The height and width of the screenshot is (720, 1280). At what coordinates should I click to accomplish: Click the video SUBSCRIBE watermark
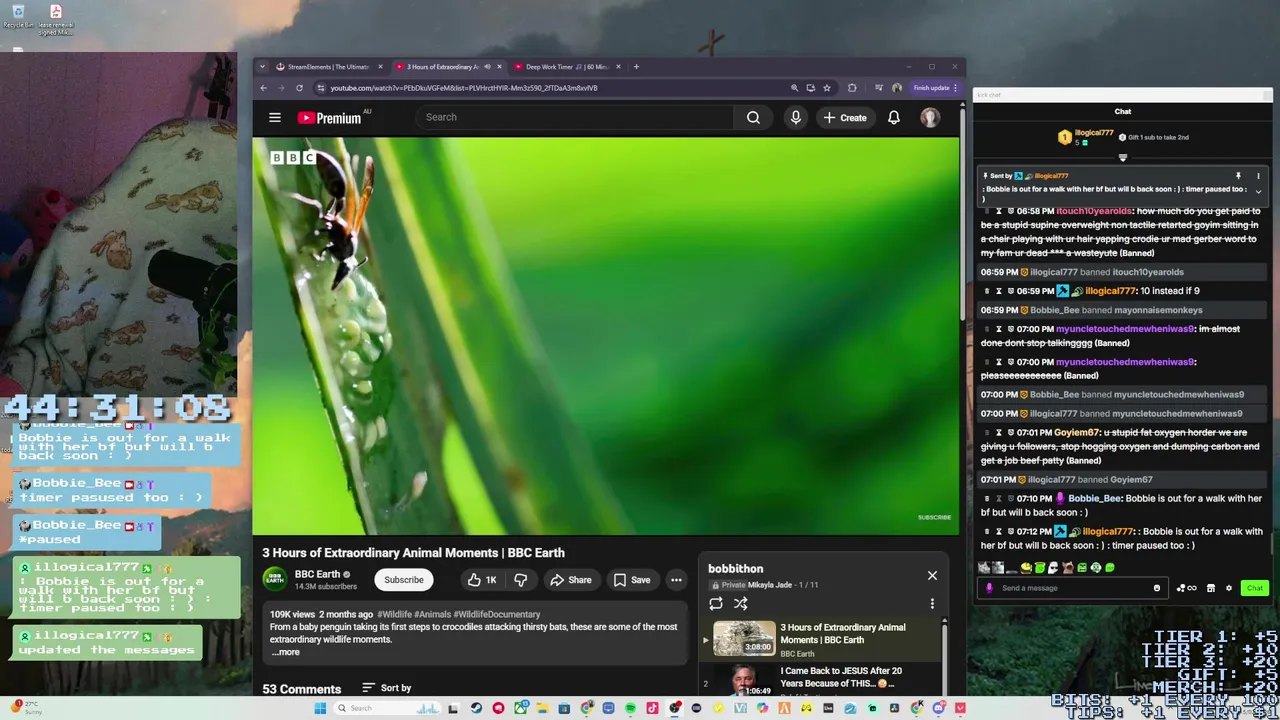[934, 517]
